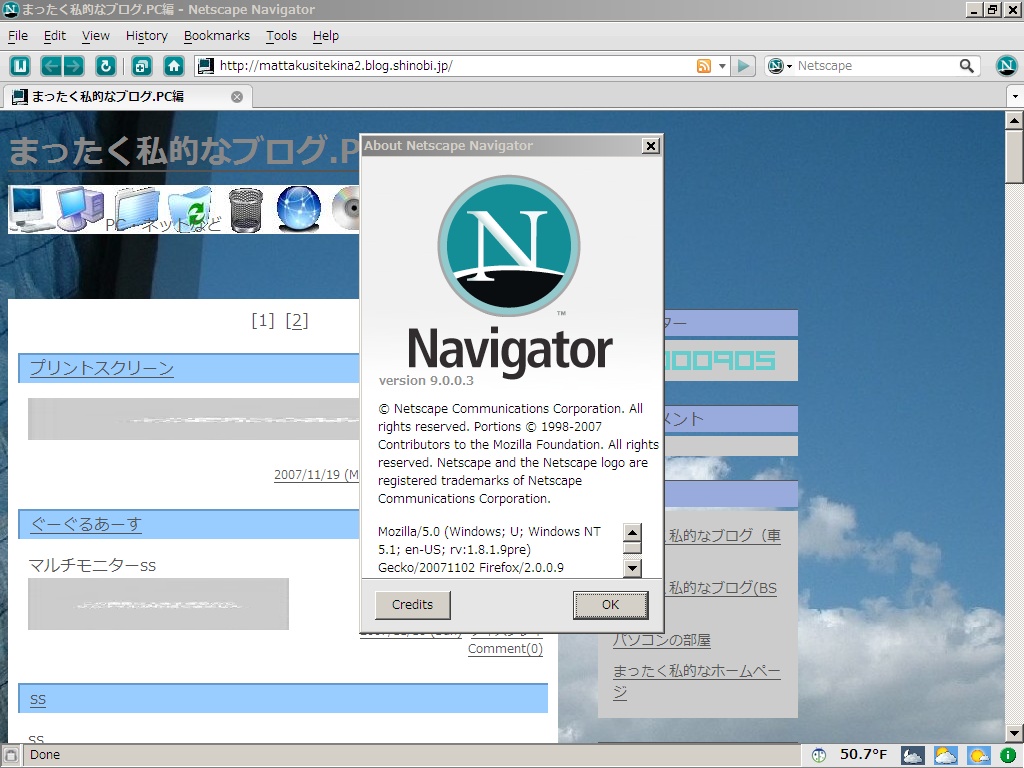Click the up arrow of the user-agent text scrollbar

pos(632,532)
